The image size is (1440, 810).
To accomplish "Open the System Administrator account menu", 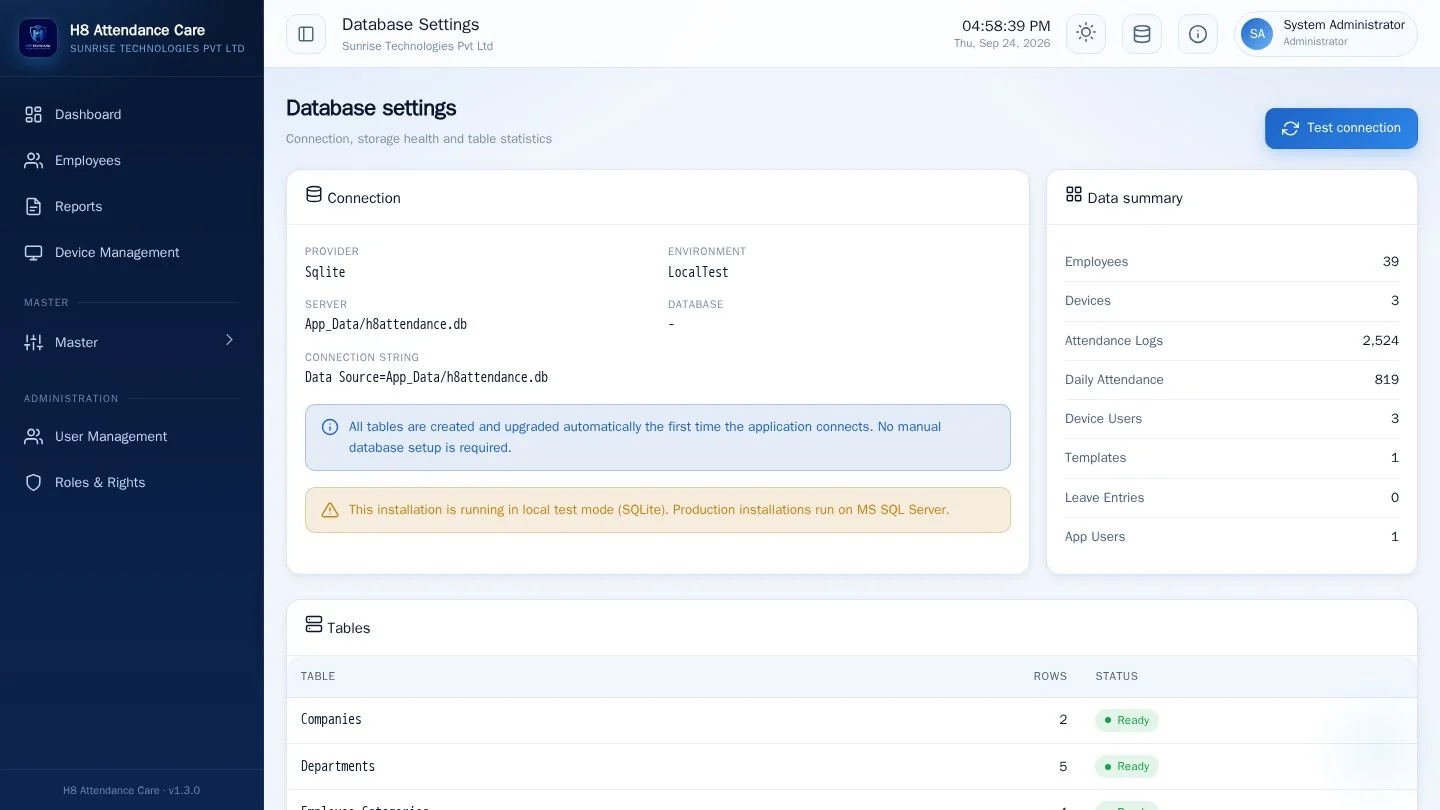I will [1326, 34].
